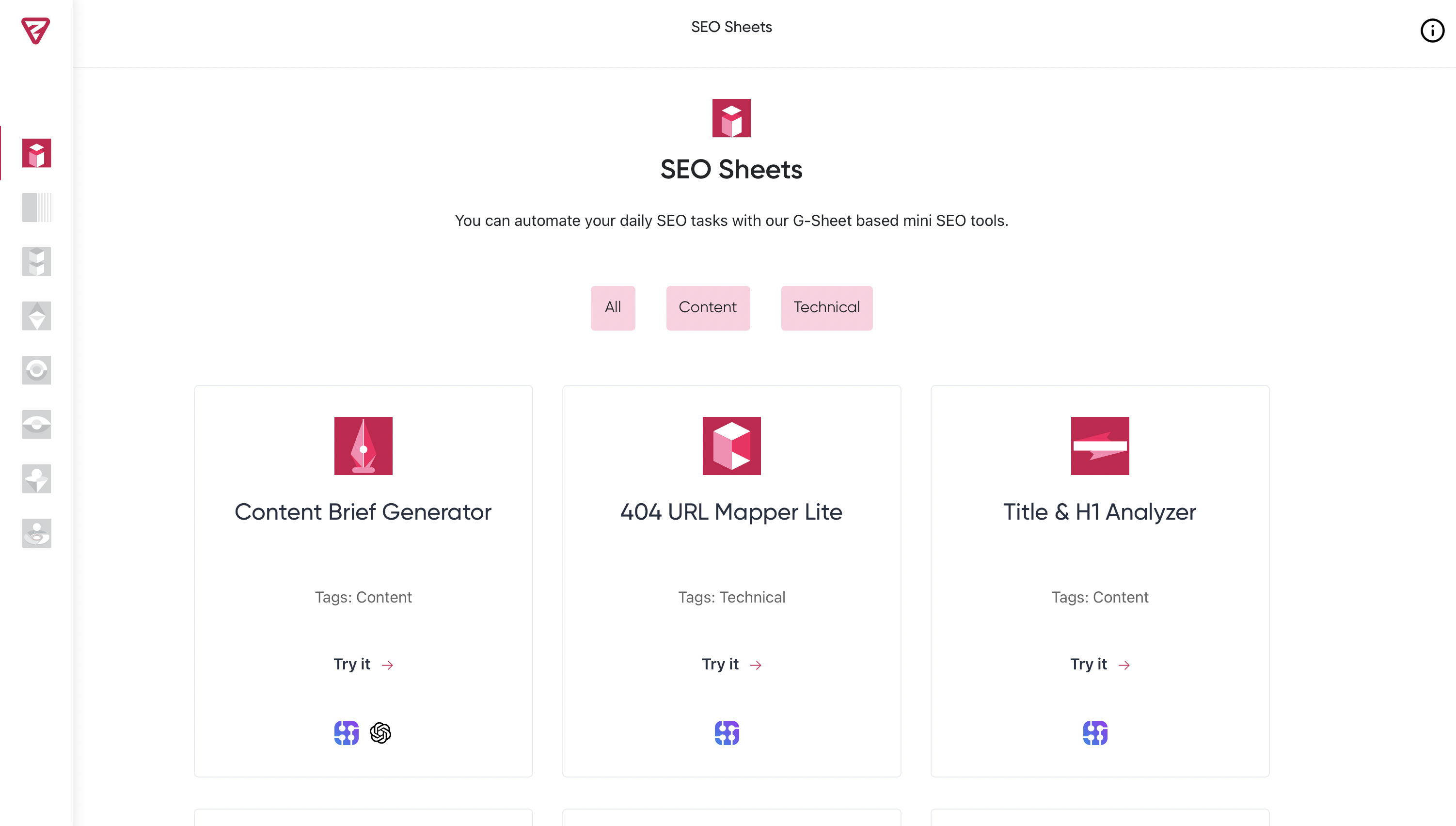Select the active SEO Sheets sidebar icon
Viewport: 1456px width, 826px height.
tap(37, 153)
